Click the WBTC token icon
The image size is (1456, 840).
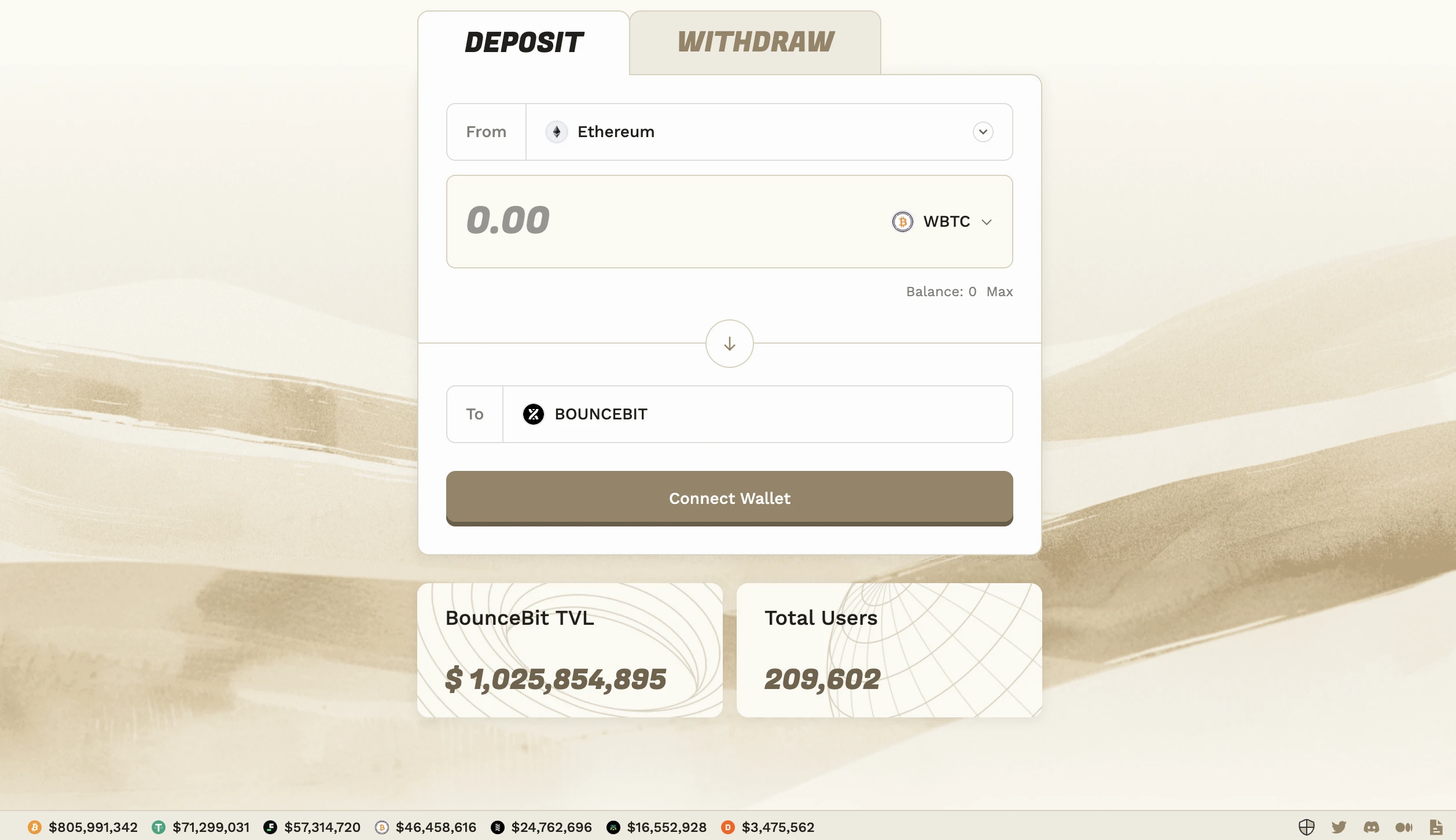(902, 221)
